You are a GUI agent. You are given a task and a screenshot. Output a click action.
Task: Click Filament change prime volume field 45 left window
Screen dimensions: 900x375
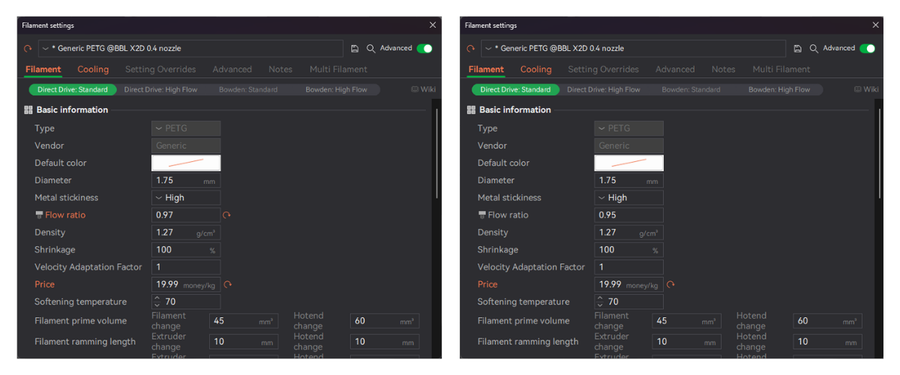tap(244, 321)
